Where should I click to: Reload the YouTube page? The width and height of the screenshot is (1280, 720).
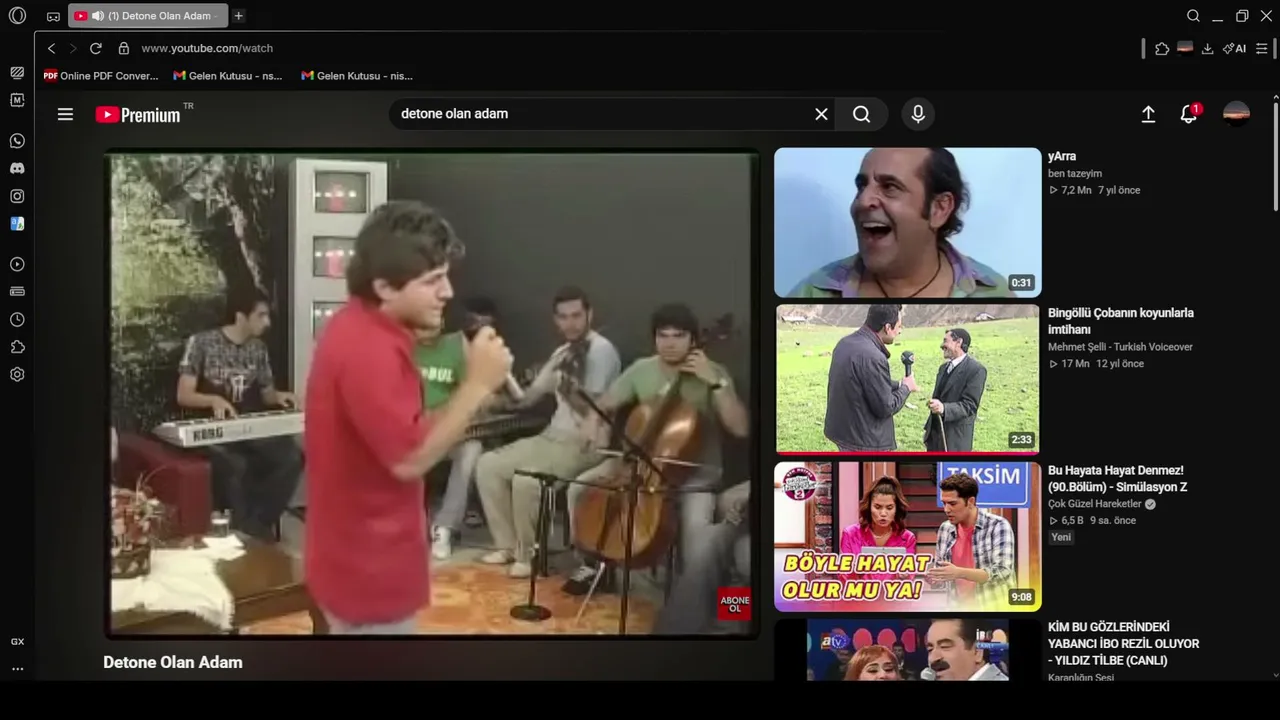coord(96,48)
